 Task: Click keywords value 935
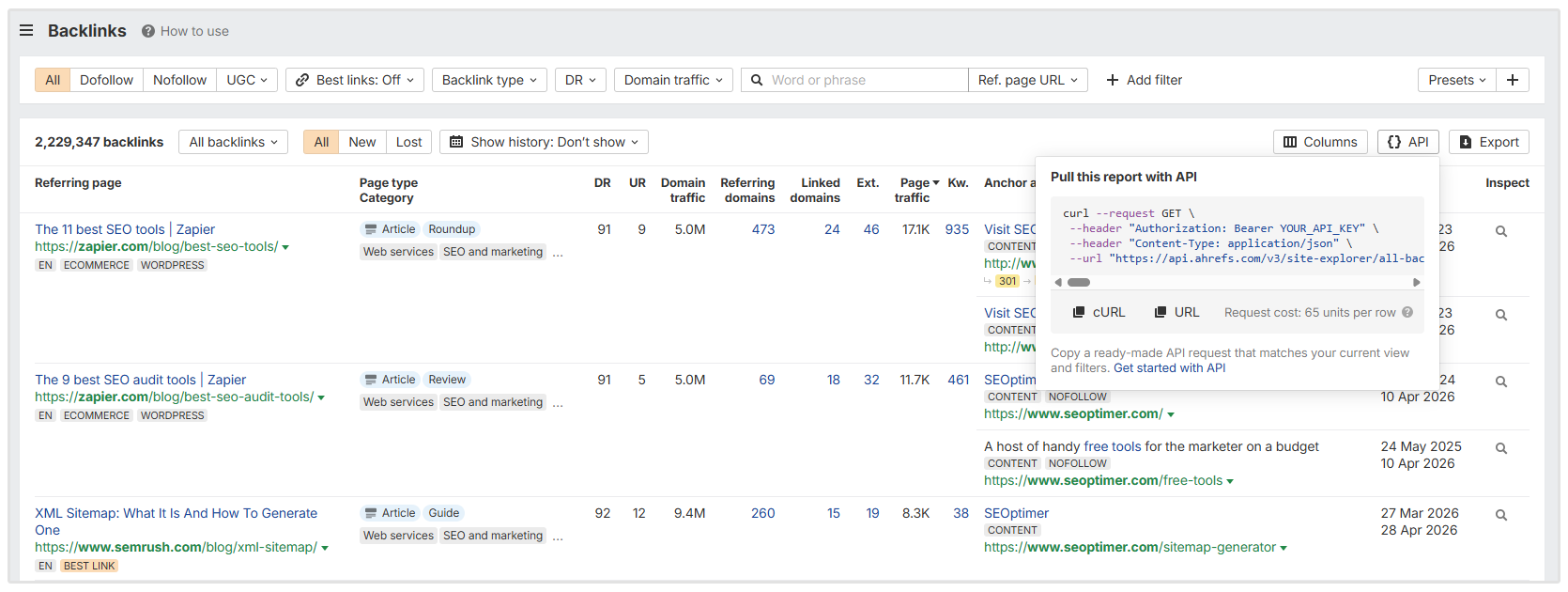(957, 229)
